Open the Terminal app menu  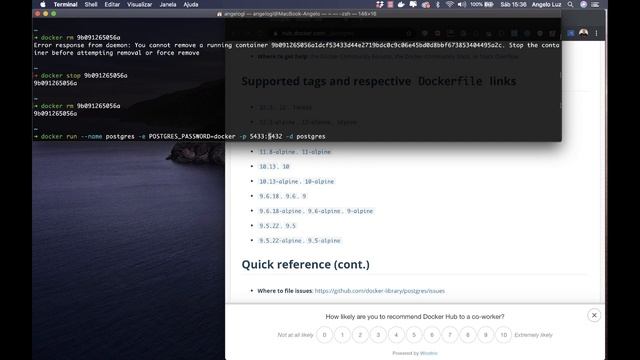65,4
